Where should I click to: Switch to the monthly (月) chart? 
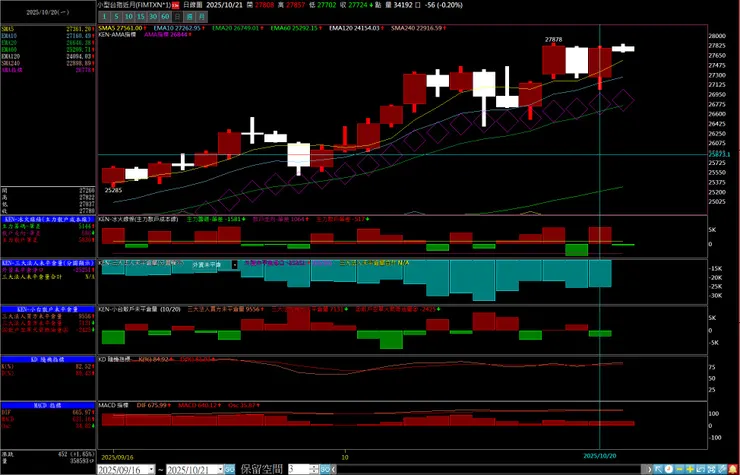click(202, 17)
